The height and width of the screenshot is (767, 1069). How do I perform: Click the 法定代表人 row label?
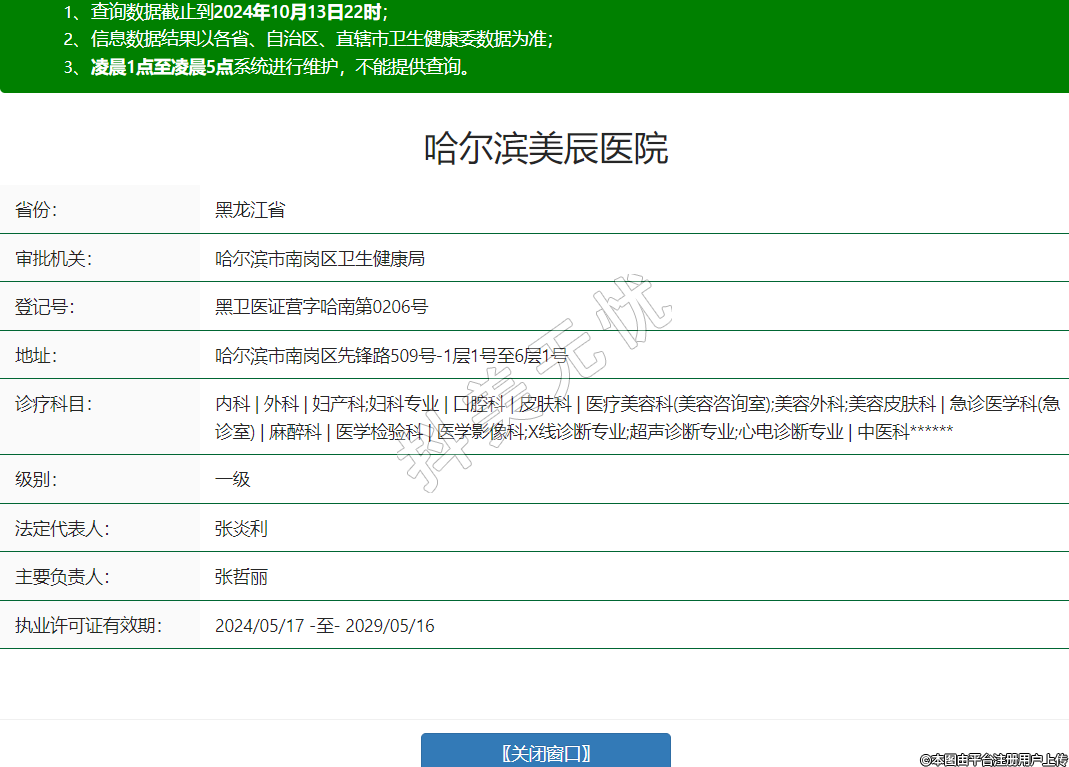[62, 528]
